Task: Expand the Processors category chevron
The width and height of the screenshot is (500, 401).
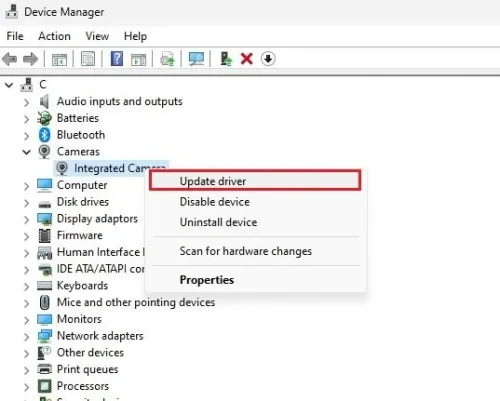Action: [x=27, y=387]
